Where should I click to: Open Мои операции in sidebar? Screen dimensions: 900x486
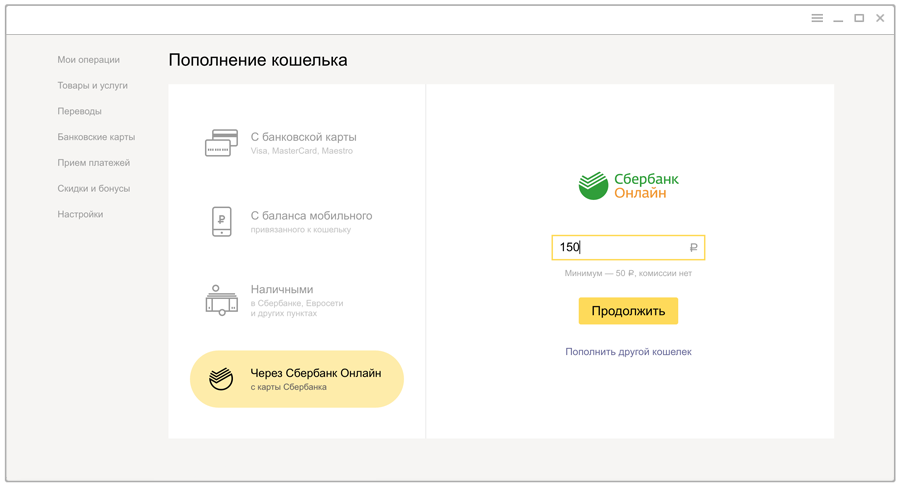click(88, 60)
